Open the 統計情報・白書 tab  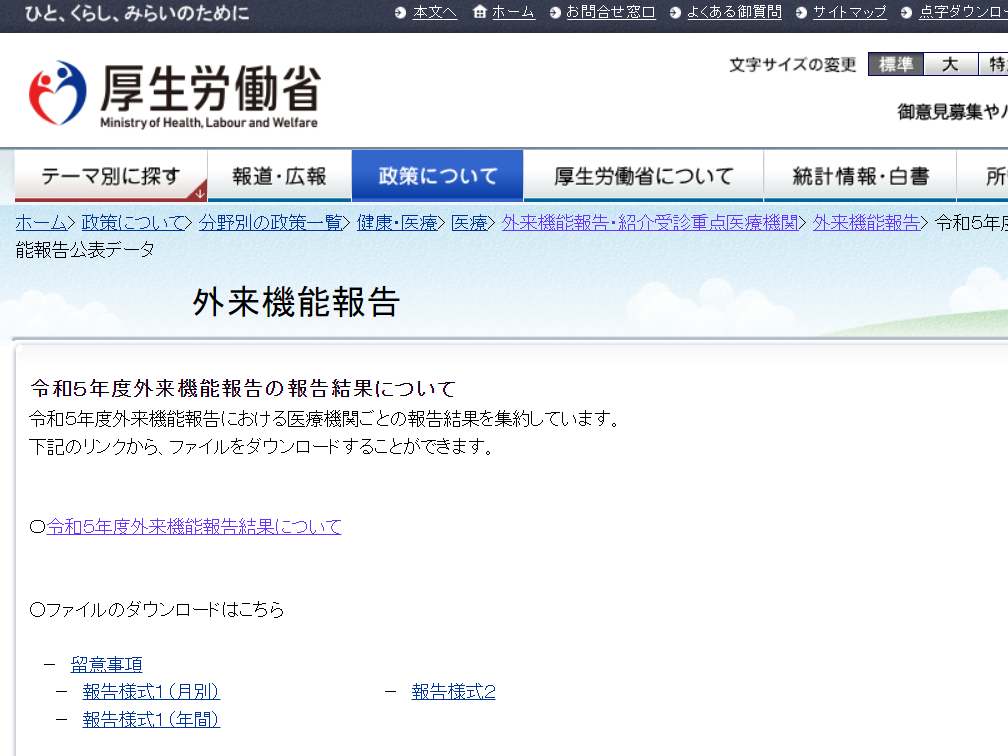click(859, 175)
